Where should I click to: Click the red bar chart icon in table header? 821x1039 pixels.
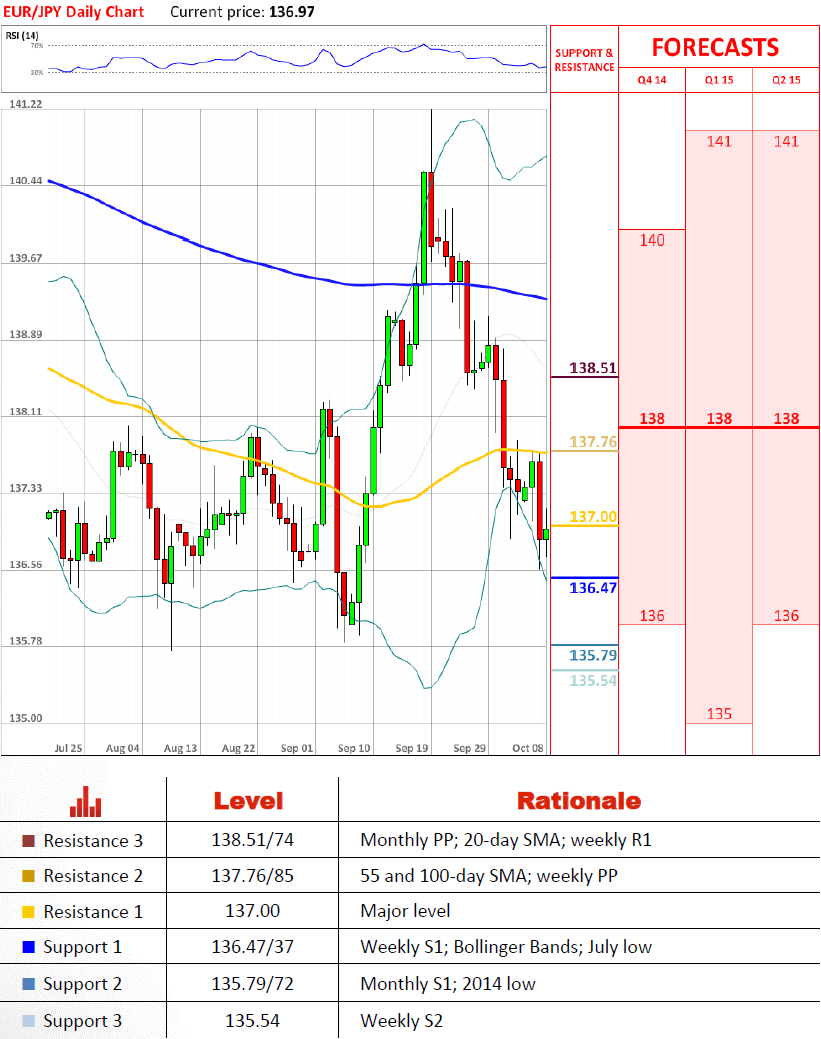click(85, 801)
